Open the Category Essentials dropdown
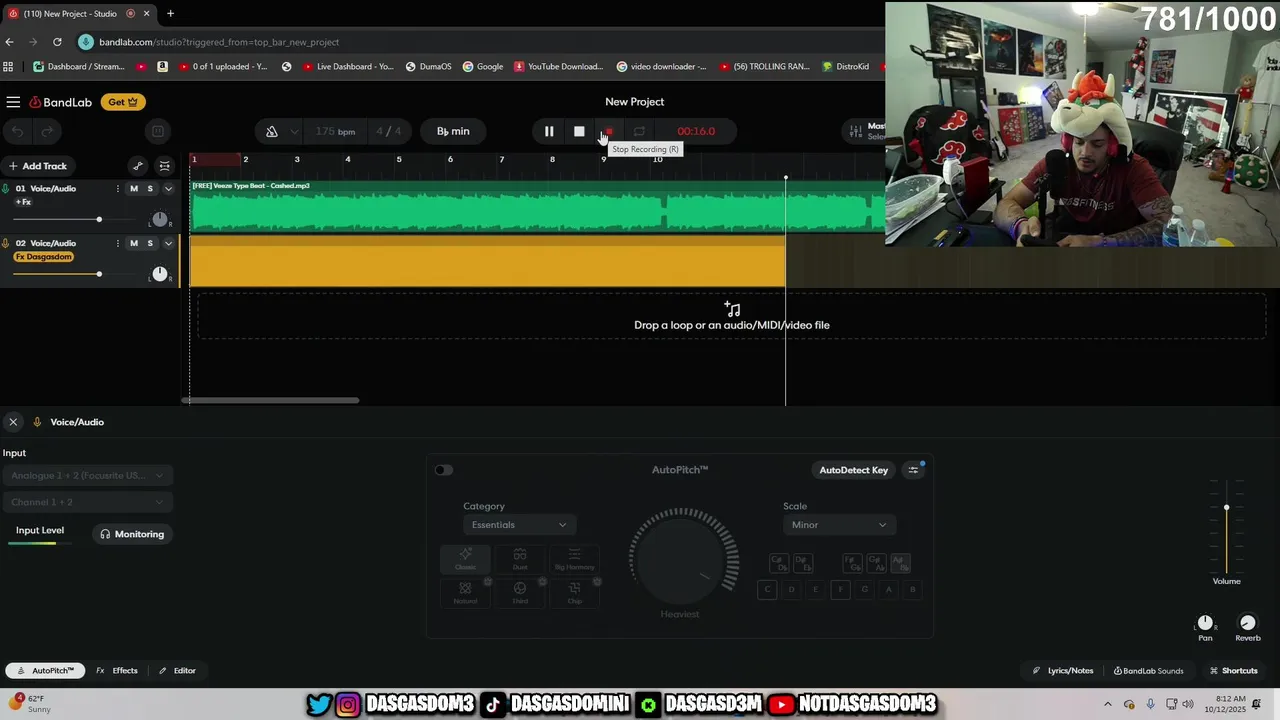1280x720 pixels. point(518,525)
